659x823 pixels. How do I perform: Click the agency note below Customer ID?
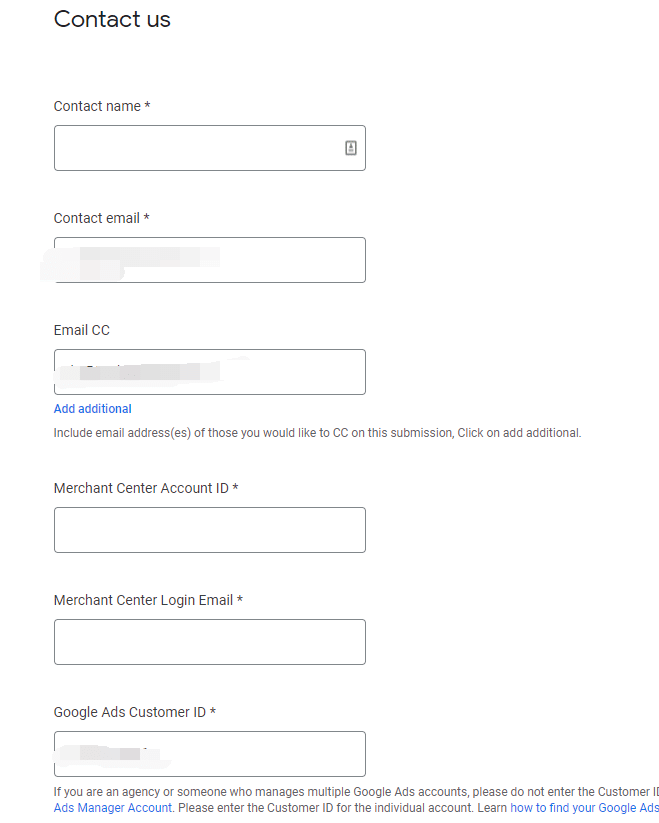[356, 800]
